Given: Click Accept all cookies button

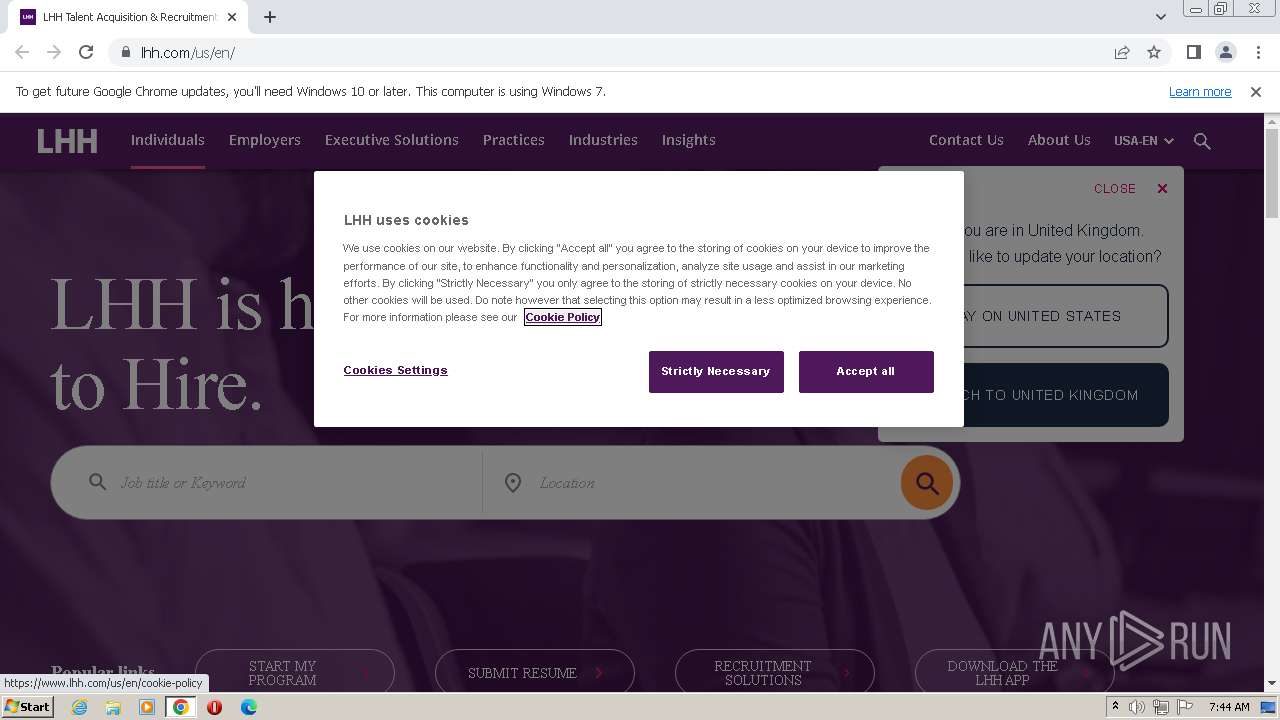Looking at the screenshot, I should point(866,372).
